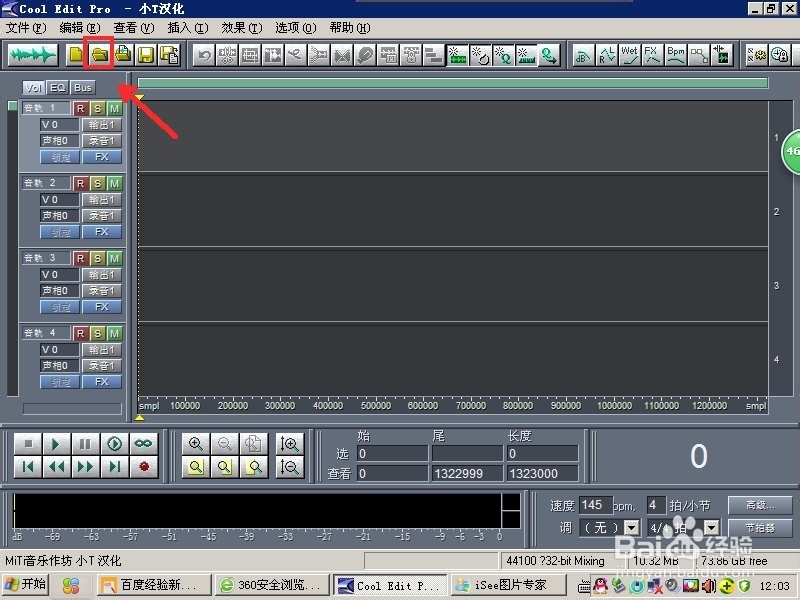This screenshot has height=600, width=800.
Task: Switch to the EQ tab
Action: click(x=58, y=88)
